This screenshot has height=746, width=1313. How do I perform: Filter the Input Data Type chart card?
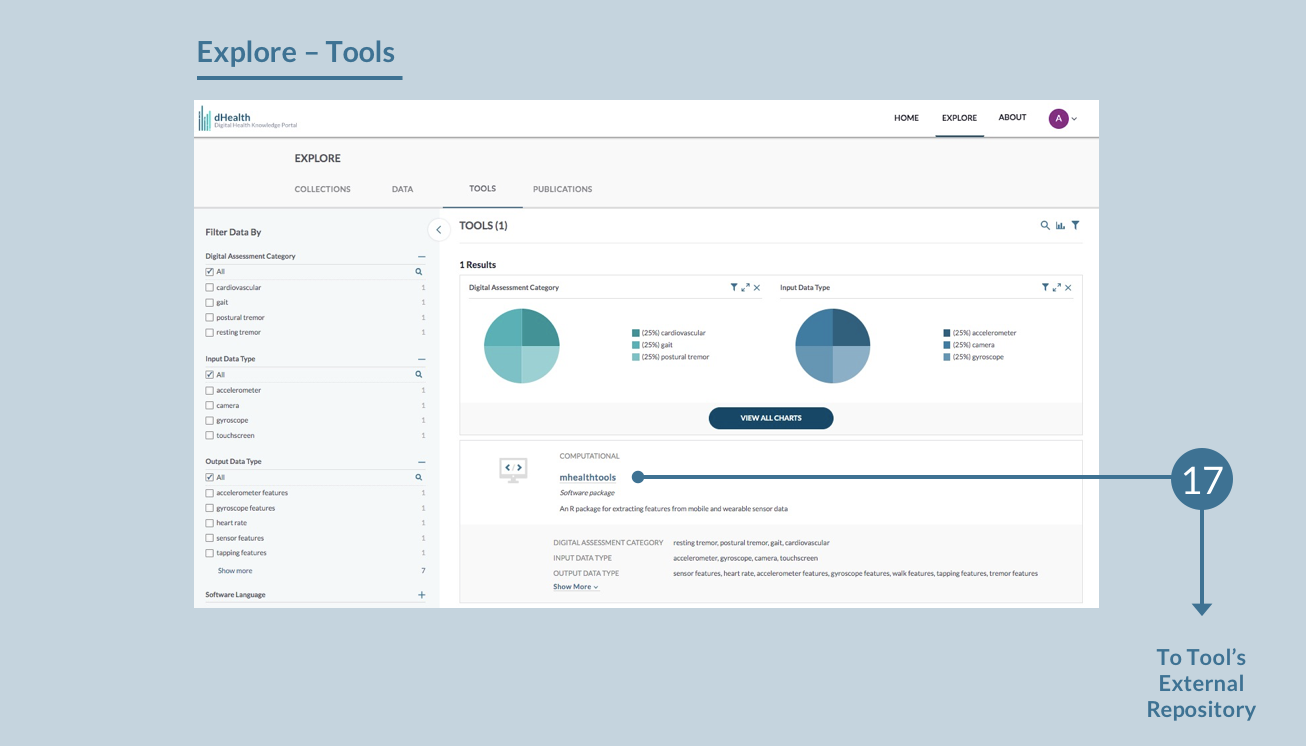pyautogui.click(x=1045, y=288)
